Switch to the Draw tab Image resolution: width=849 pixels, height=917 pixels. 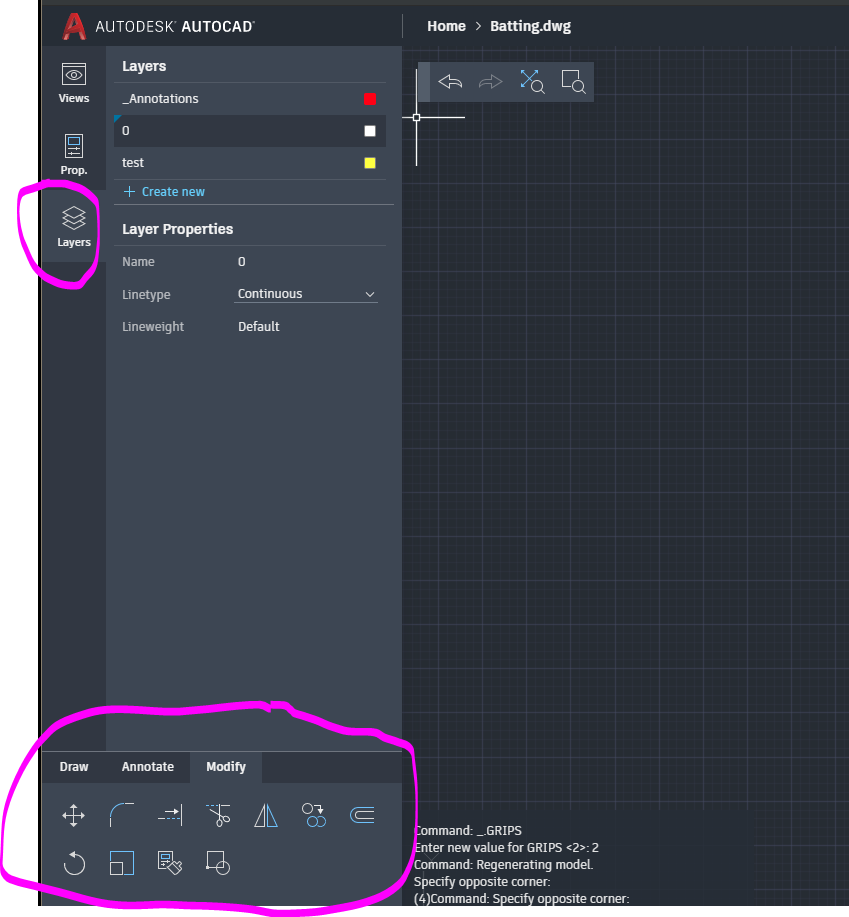pos(73,766)
